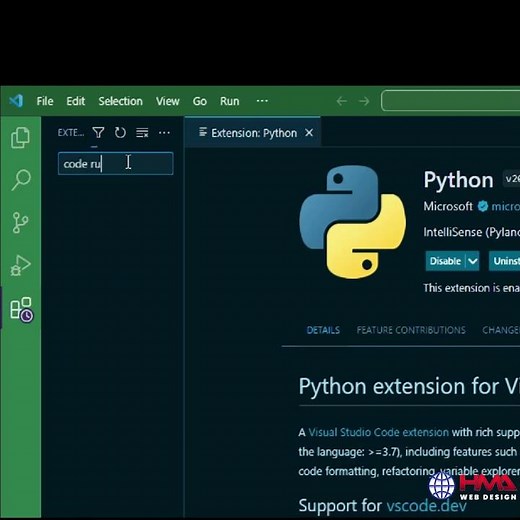Image resolution: width=520 pixels, height=520 pixels.
Task: Open the Edit menu
Action: (76, 101)
